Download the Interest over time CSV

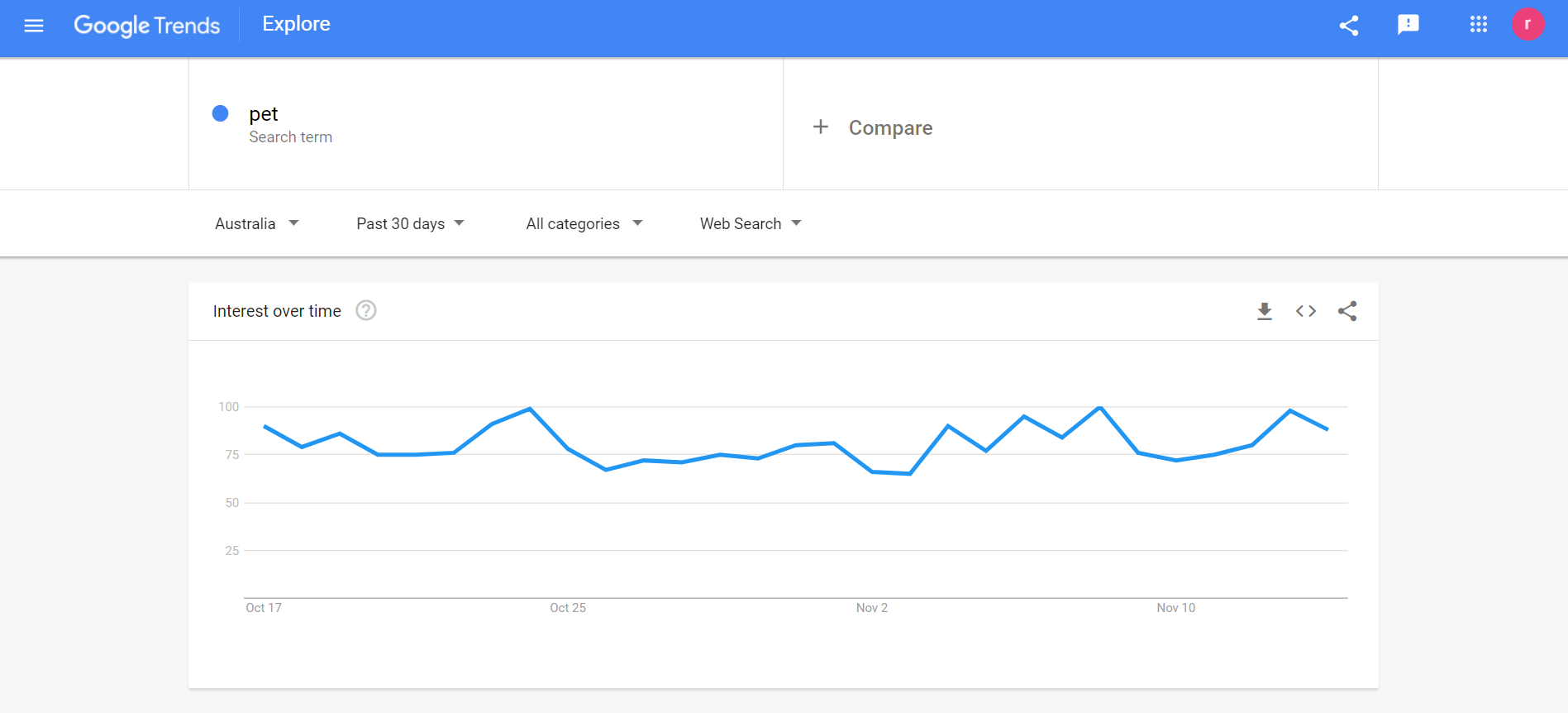(1265, 311)
